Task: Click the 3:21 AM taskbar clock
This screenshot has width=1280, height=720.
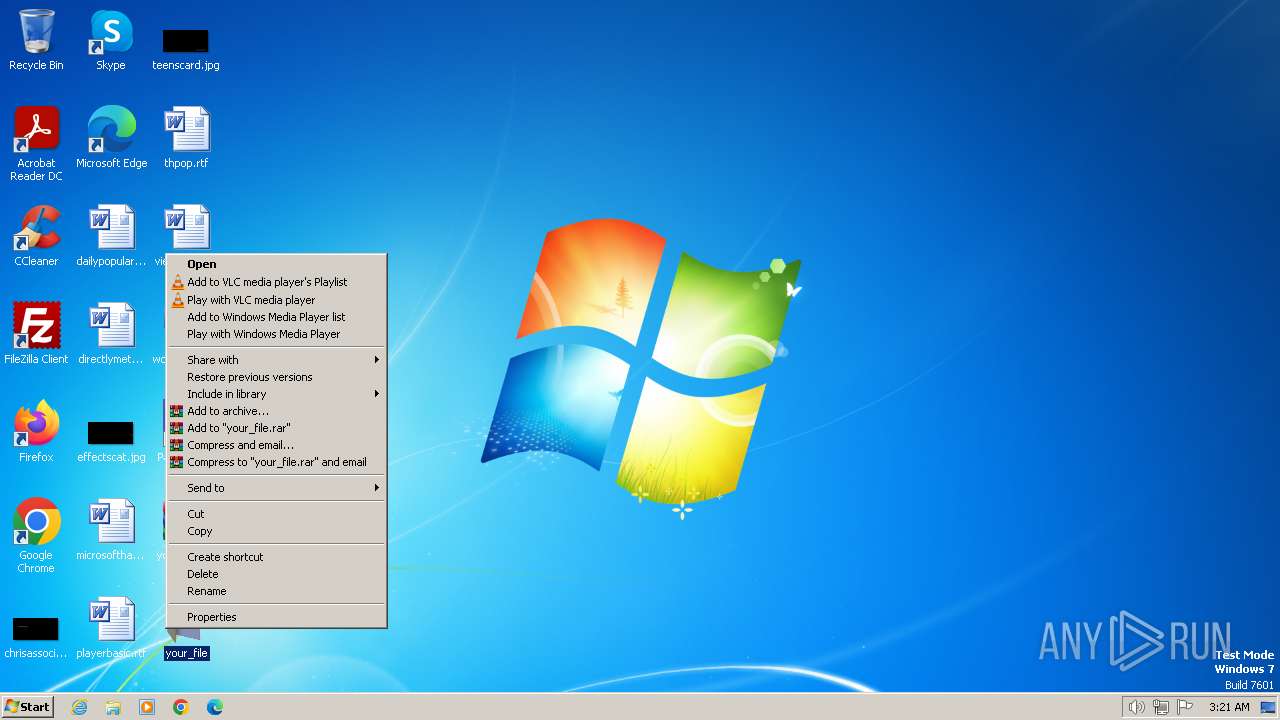Action: click(x=1229, y=707)
